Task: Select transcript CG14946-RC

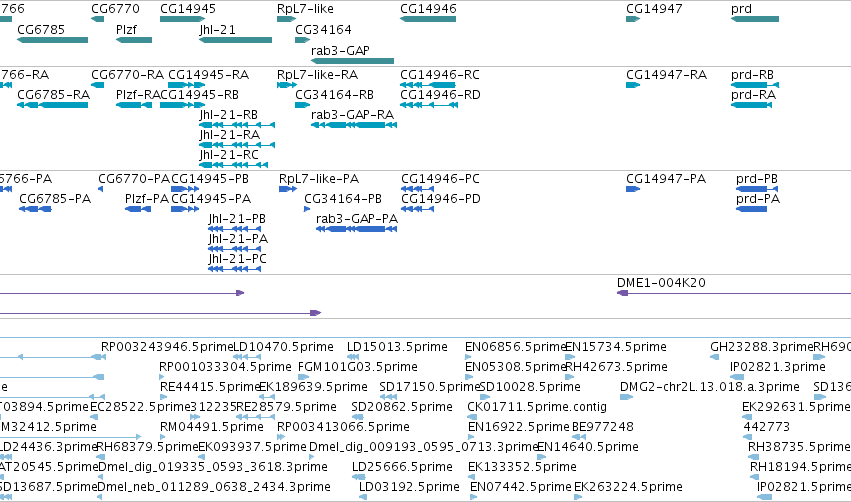Action: (440, 75)
